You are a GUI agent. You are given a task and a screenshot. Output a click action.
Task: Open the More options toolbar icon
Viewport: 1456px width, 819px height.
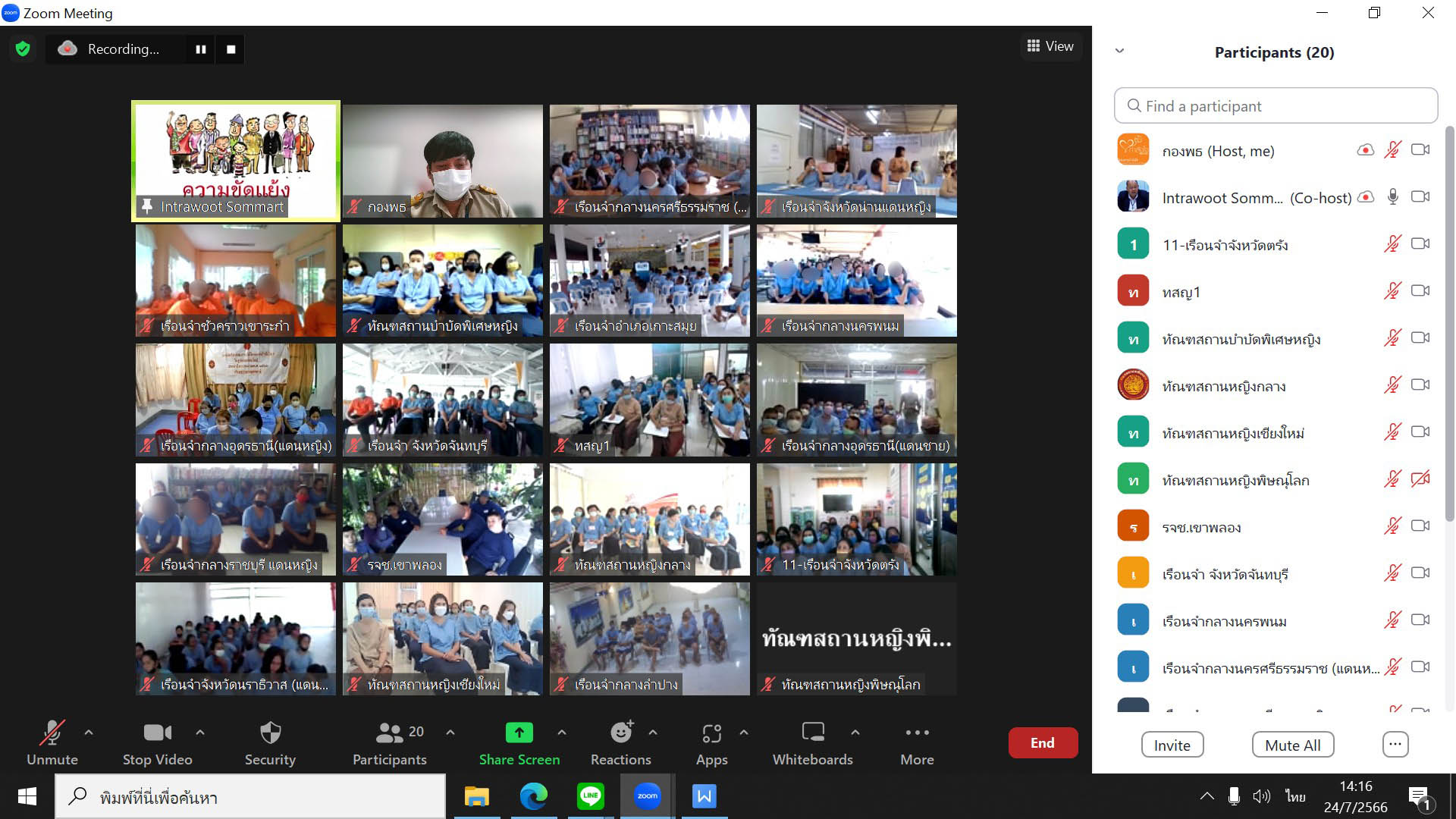tap(917, 742)
